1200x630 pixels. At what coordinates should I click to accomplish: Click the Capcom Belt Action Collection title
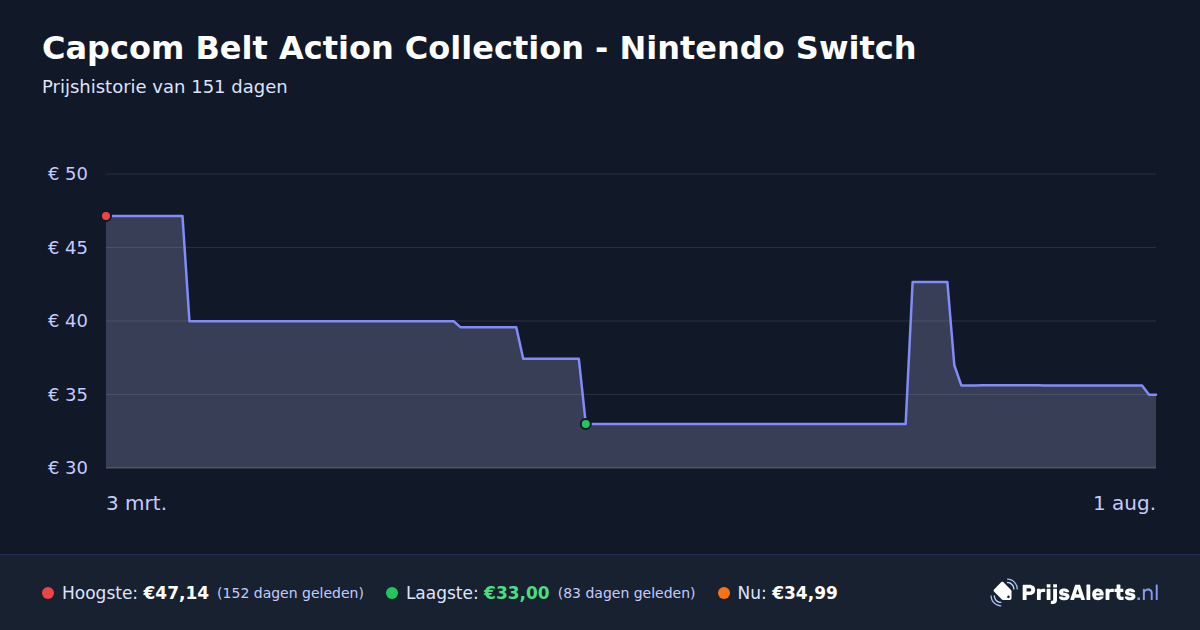(479, 47)
